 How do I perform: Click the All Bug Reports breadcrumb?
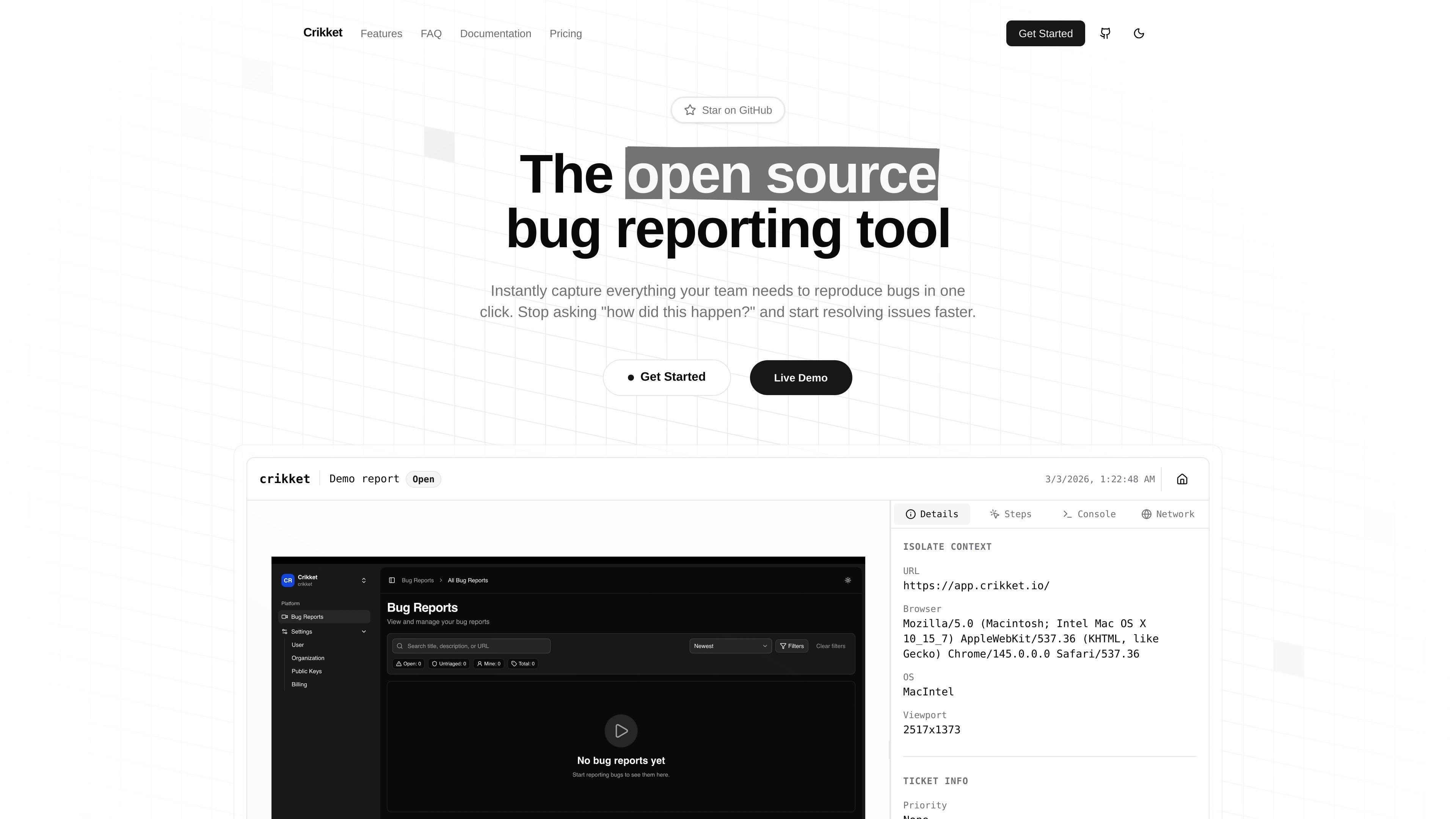(468, 581)
